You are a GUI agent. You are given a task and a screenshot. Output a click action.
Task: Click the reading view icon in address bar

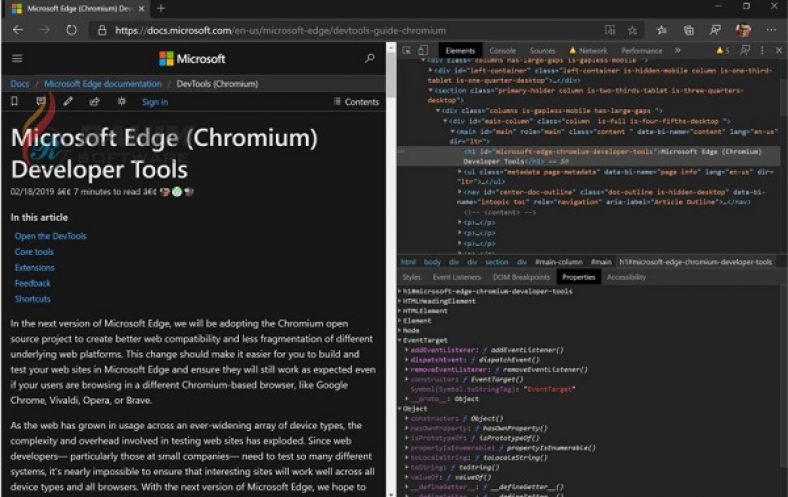tap(610, 30)
